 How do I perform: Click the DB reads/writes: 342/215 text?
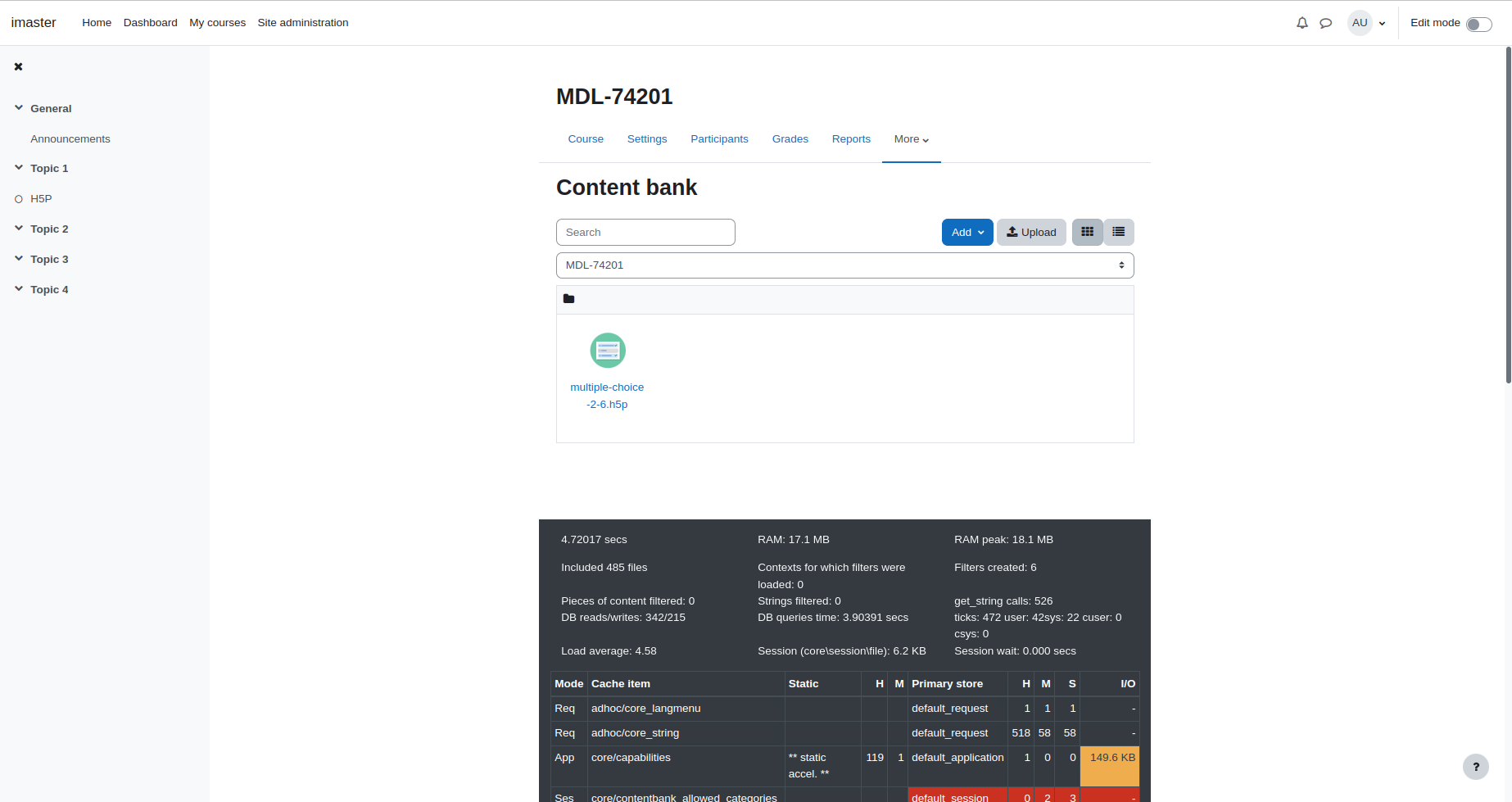623,618
